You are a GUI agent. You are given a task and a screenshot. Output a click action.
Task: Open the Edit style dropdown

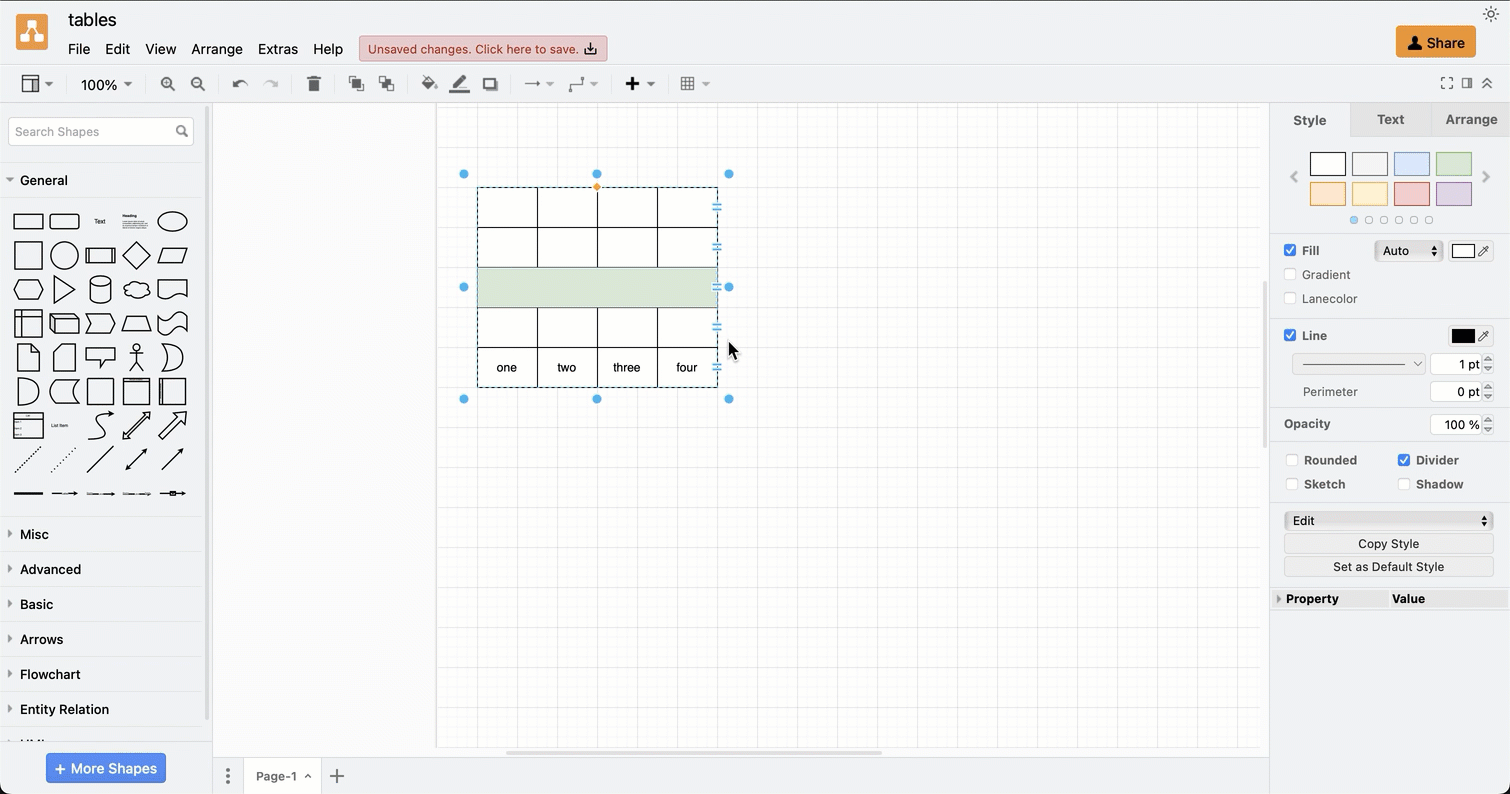coord(1388,520)
